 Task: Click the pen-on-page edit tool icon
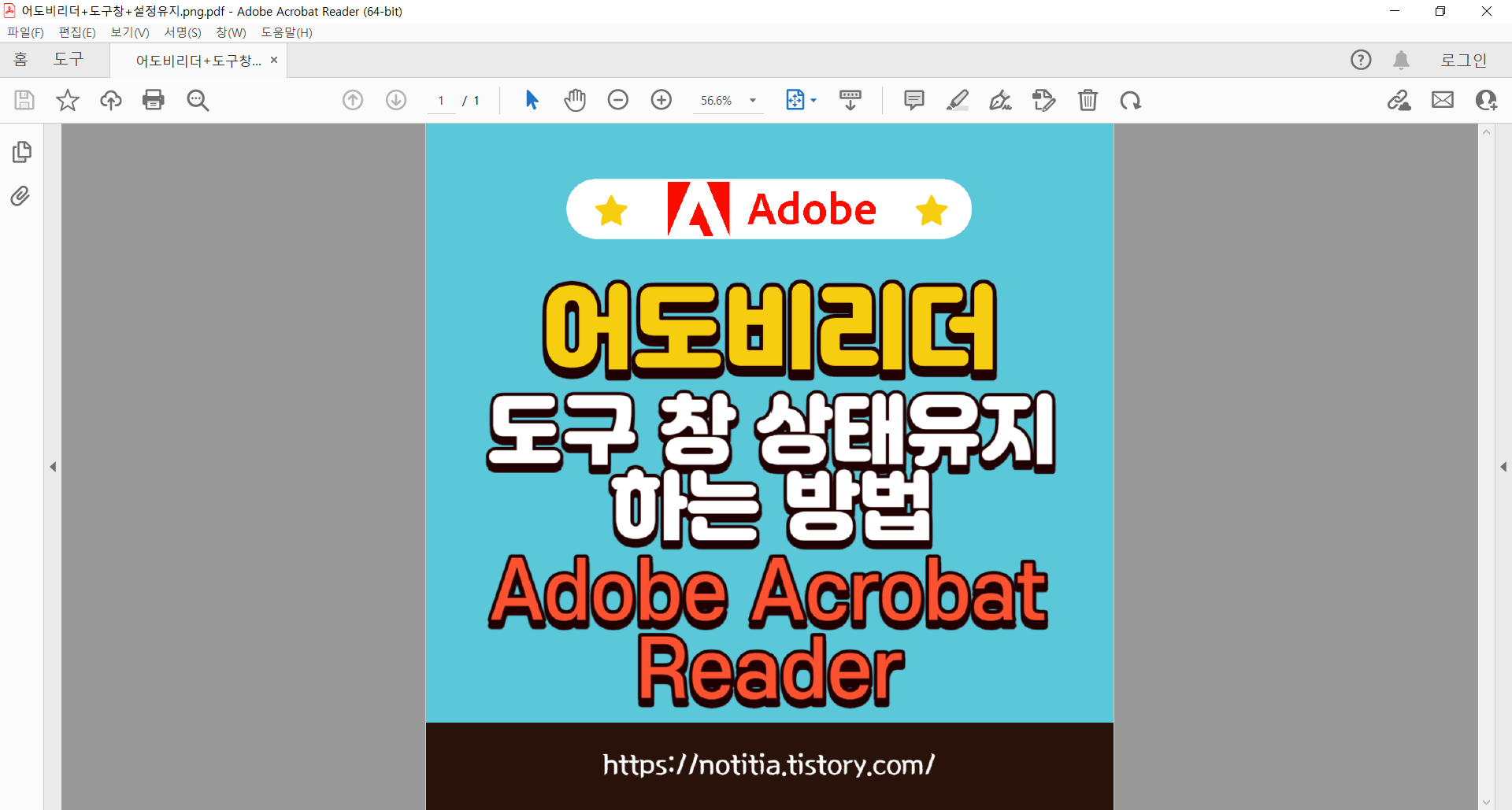[1043, 100]
